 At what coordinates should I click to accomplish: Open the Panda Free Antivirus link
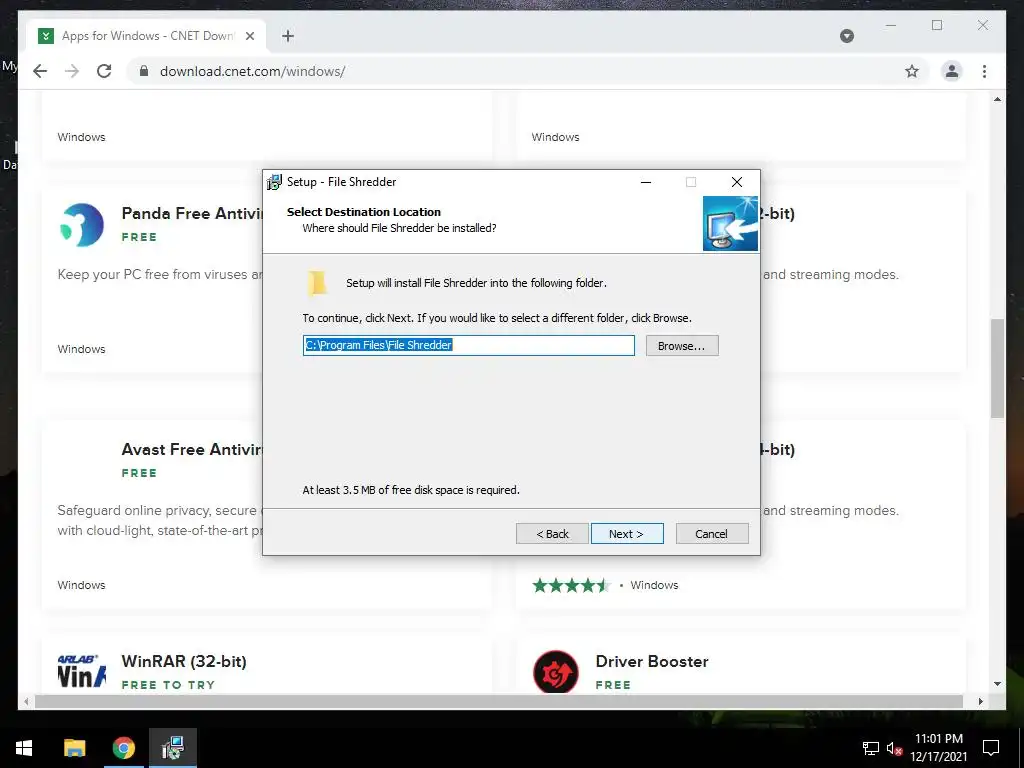pyautogui.click(x=192, y=214)
